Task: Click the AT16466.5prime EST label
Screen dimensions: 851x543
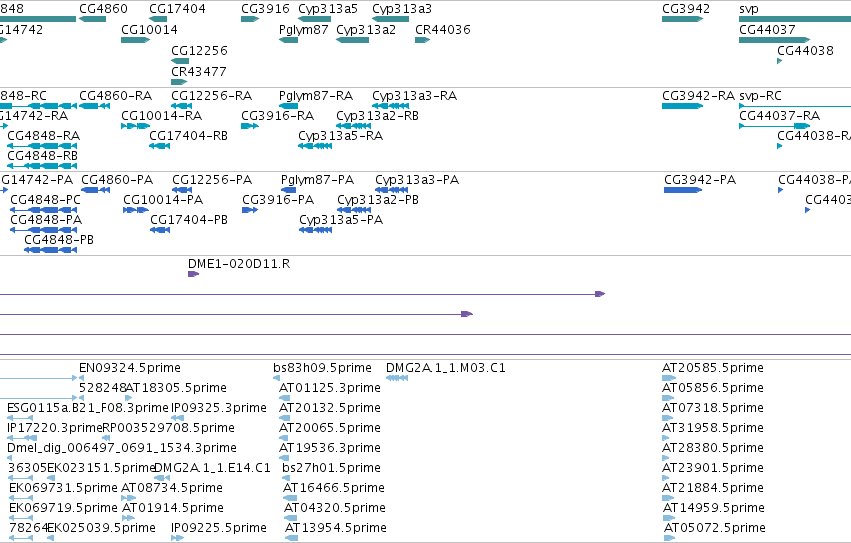Action: pos(334,488)
